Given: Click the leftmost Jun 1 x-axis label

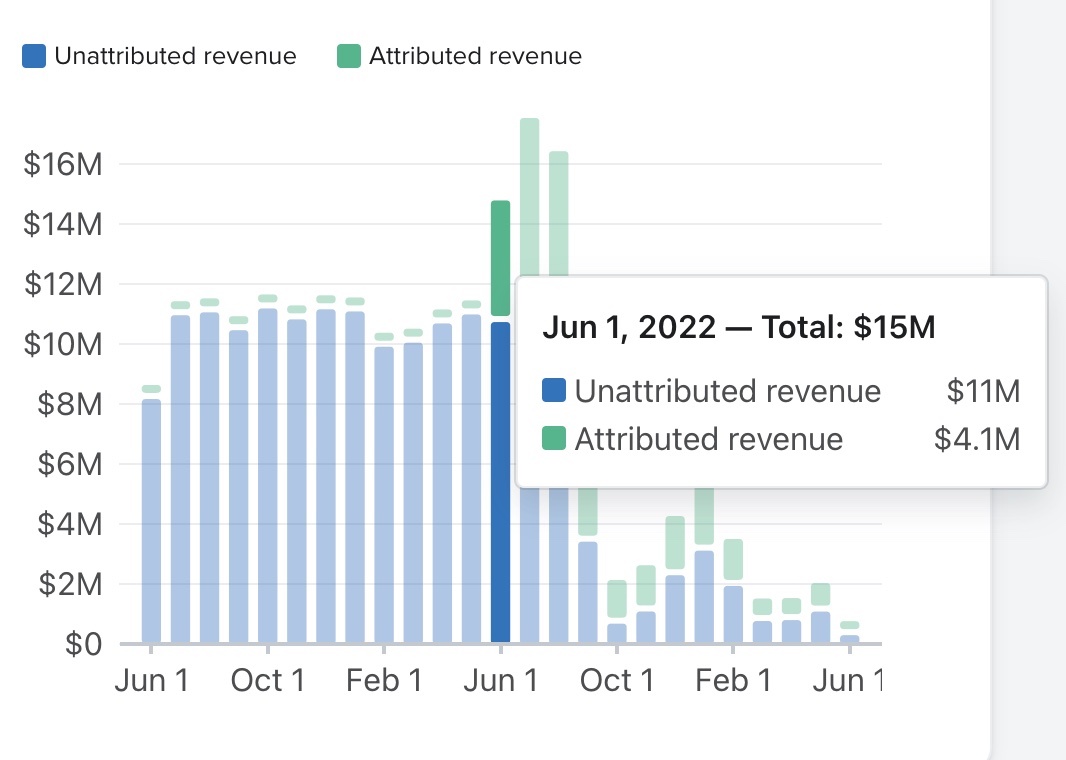Looking at the screenshot, I should coord(151,681).
